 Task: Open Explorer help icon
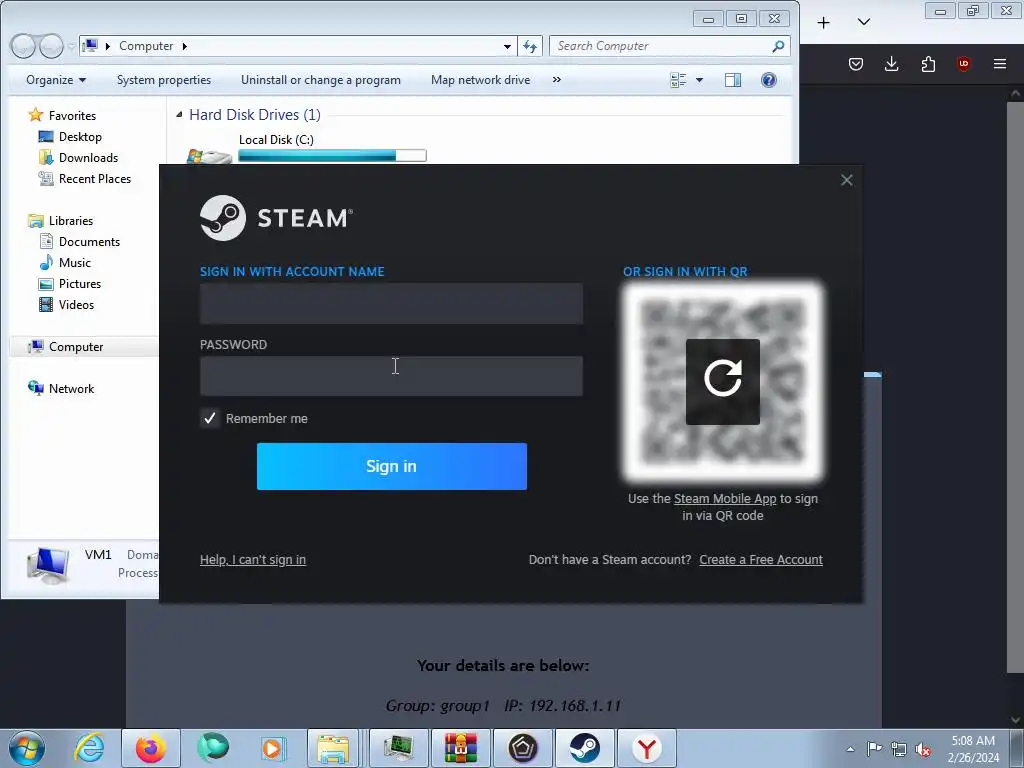[769, 80]
